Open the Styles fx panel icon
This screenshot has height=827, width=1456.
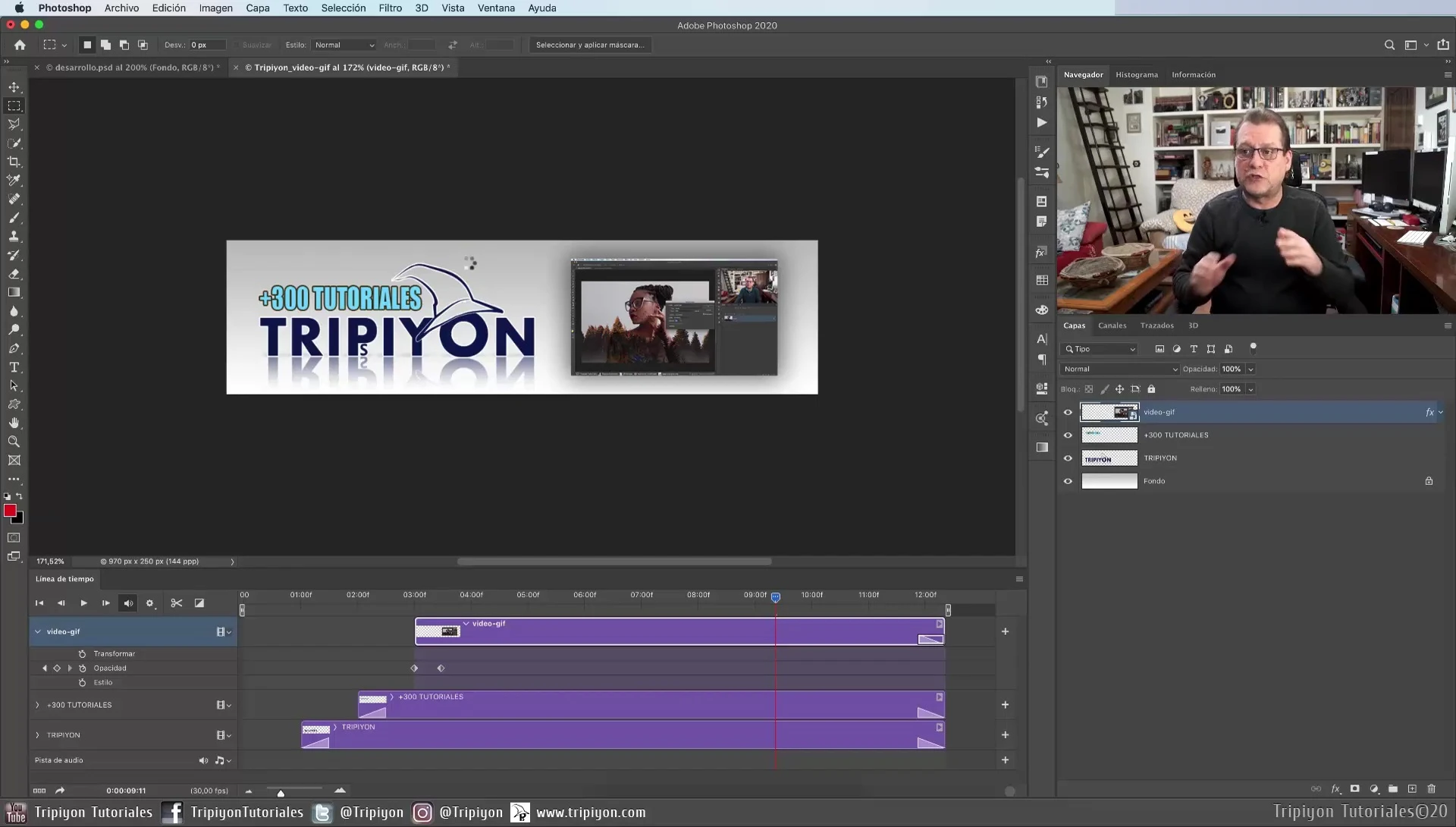click(x=1042, y=252)
